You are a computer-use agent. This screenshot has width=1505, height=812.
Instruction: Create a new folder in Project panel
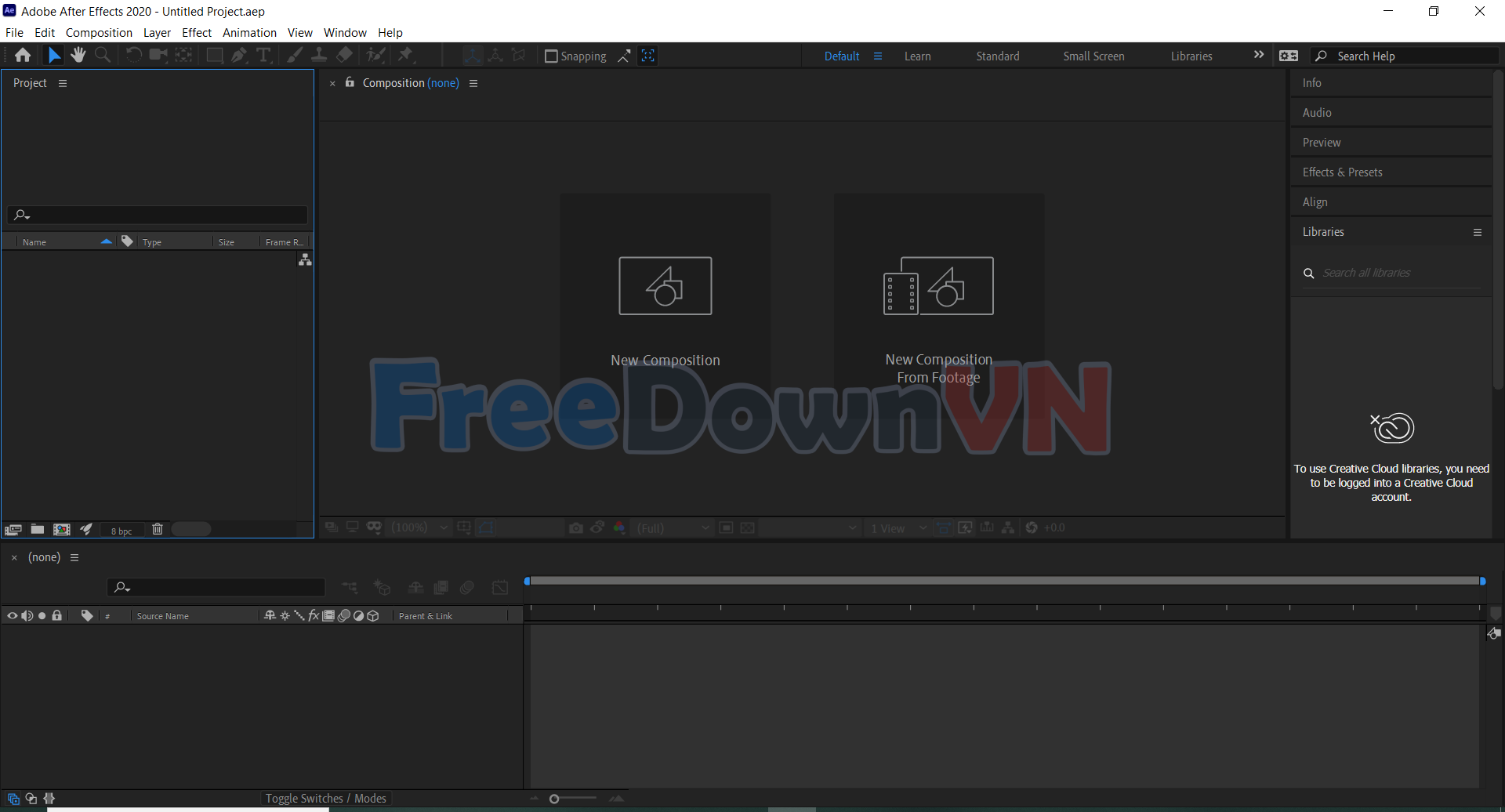(37, 530)
